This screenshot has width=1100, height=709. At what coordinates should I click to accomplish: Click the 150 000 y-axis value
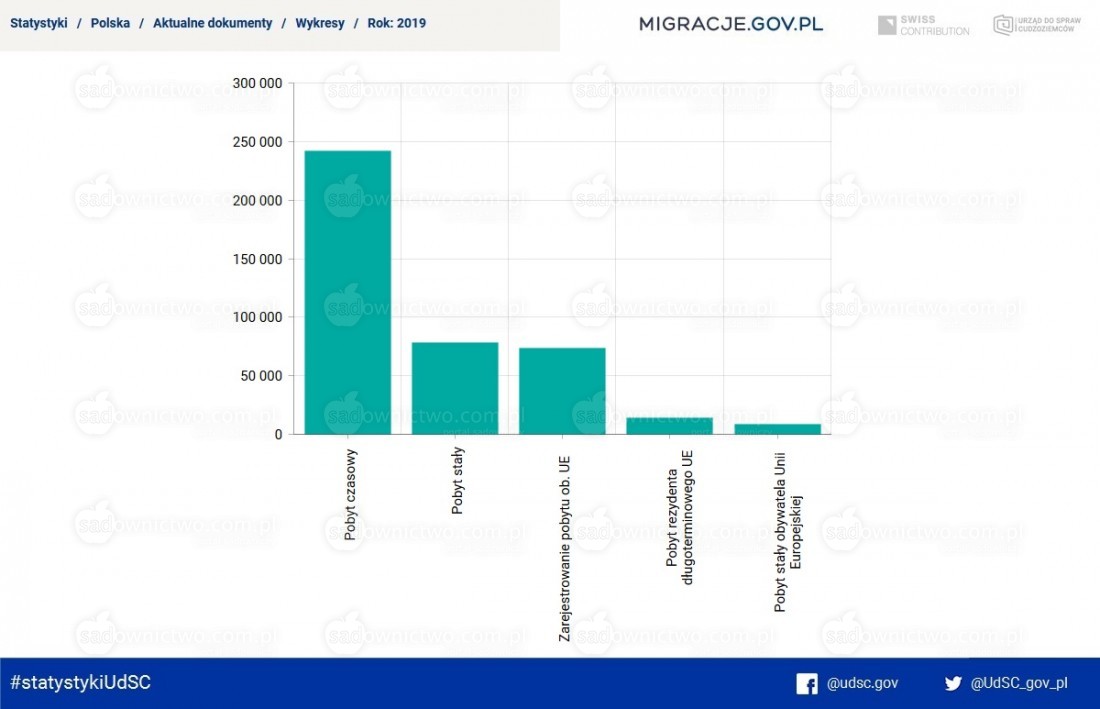pos(257,259)
